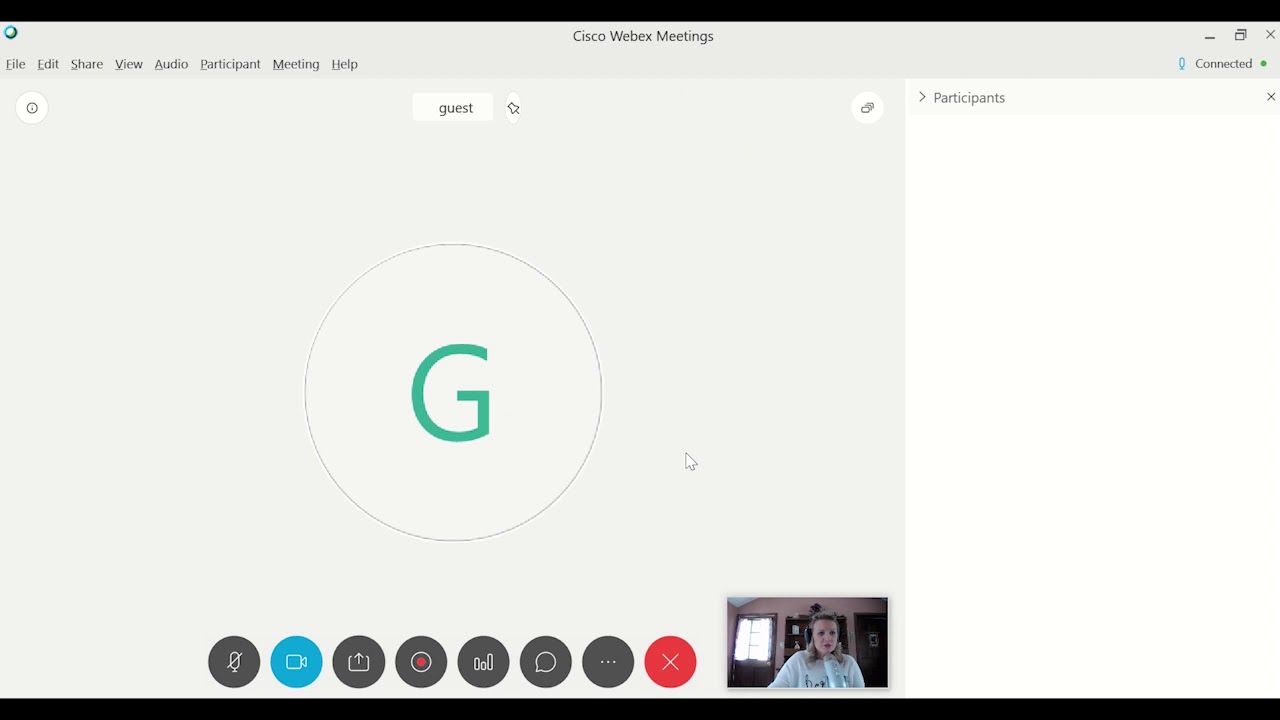Open the File menu
Image resolution: width=1280 pixels, height=720 pixels.
click(15, 64)
